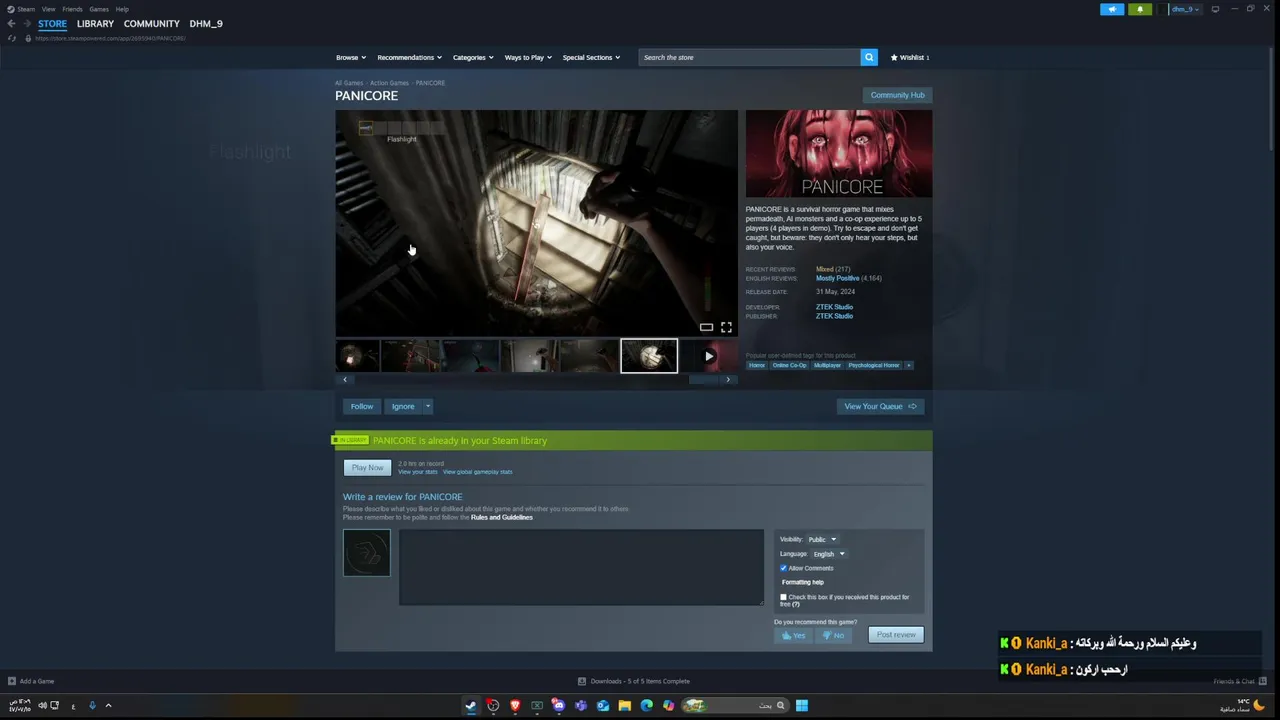Open the Rules and Guidelines link
This screenshot has height=720, width=1280.
tap(502, 517)
